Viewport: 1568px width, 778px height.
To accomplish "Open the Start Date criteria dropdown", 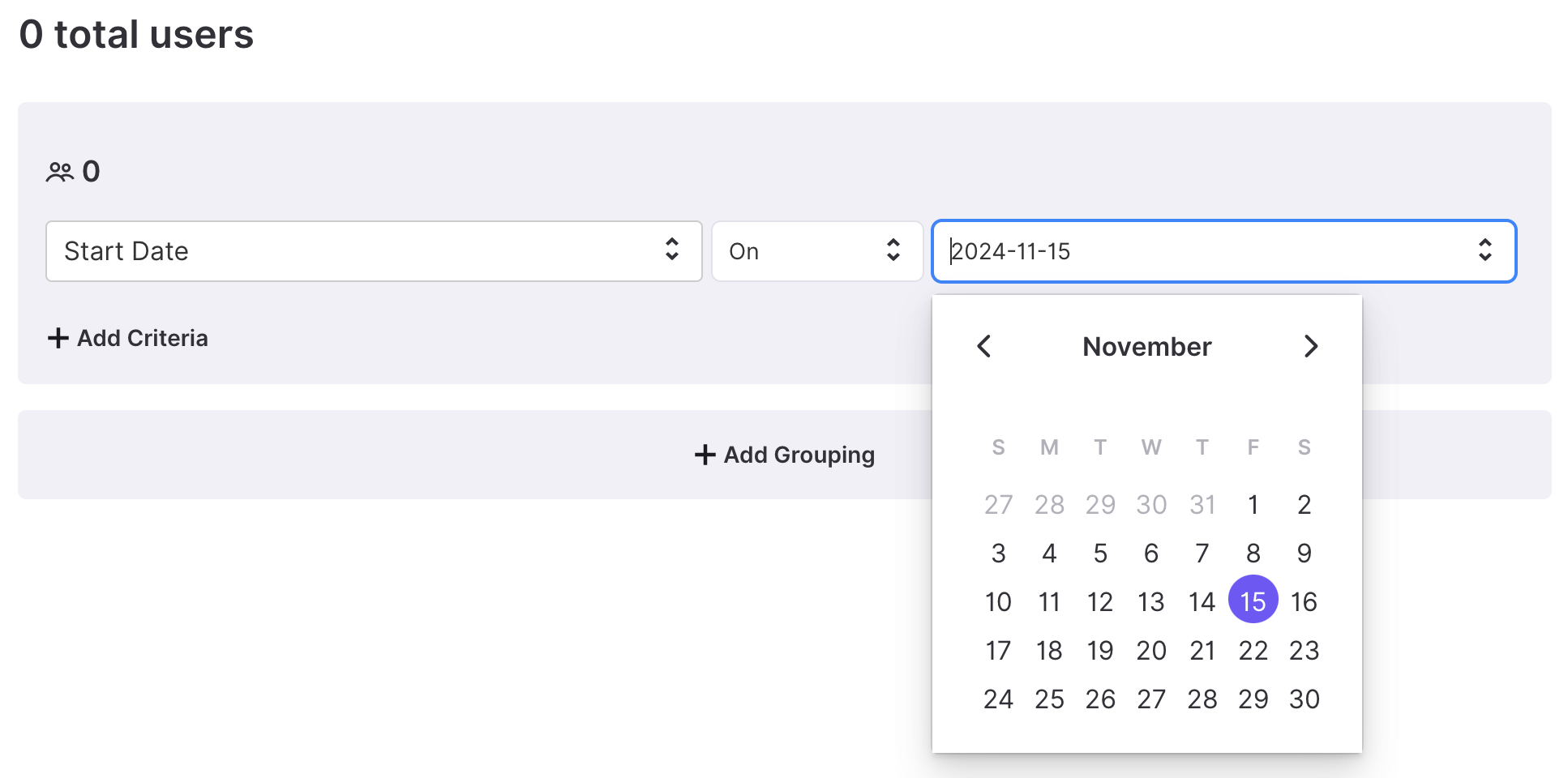I will [x=374, y=251].
